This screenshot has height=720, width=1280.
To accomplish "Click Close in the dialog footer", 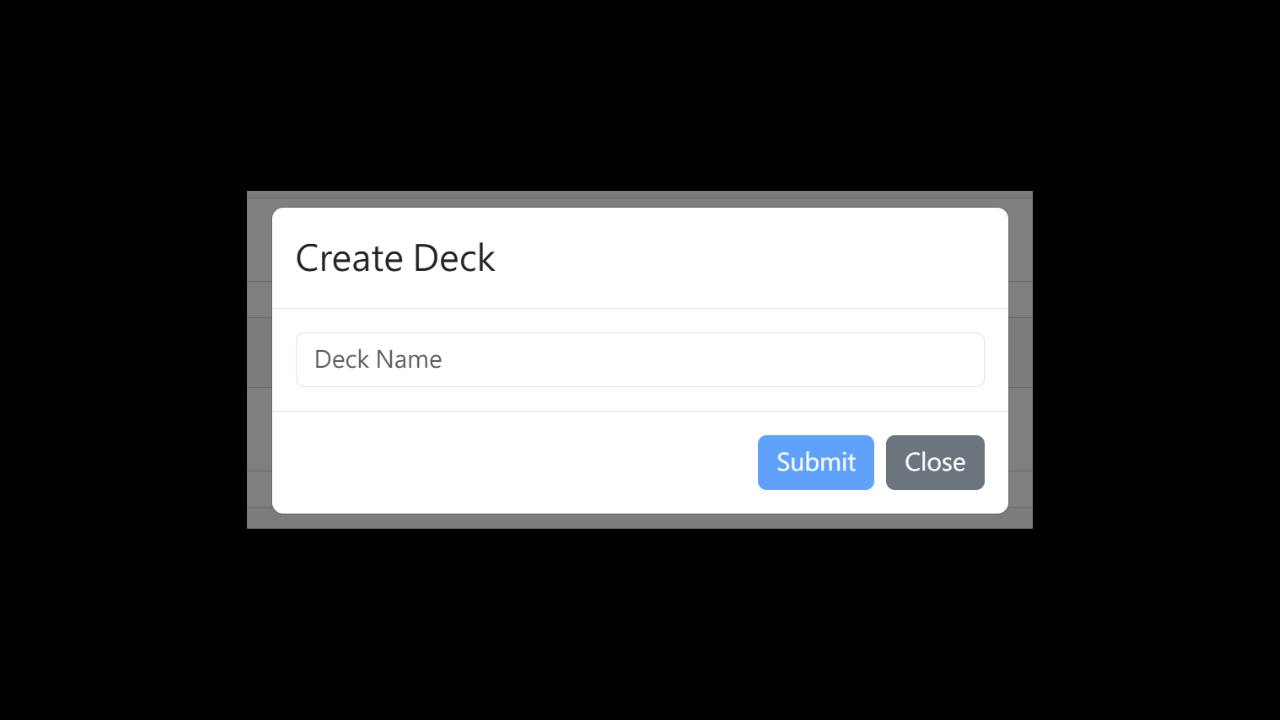I will tap(934, 462).
